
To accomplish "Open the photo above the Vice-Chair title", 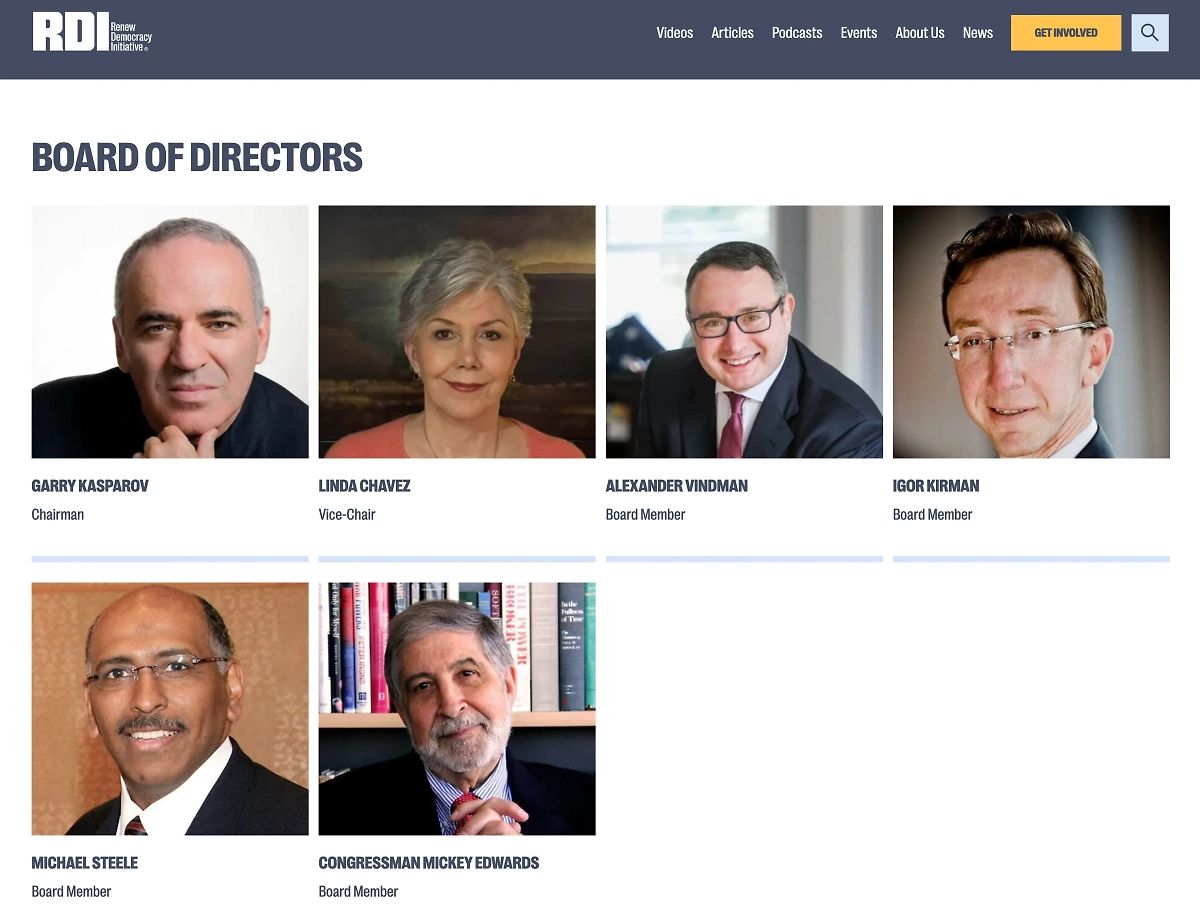I will [457, 331].
